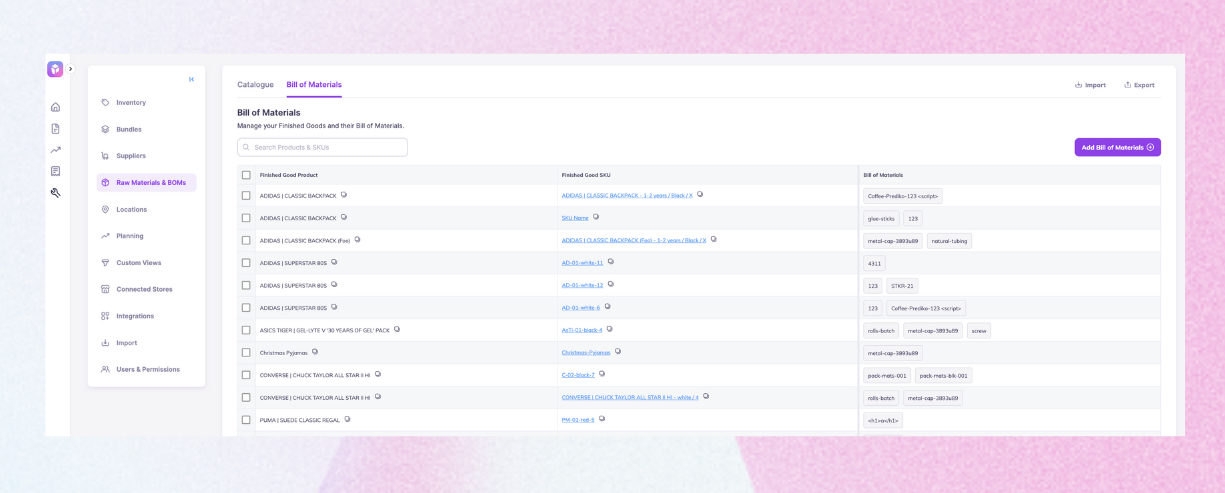Check the PUMA SUEDE CLASSIC REGAL row
1225x493 pixels.
coord(246,420)
